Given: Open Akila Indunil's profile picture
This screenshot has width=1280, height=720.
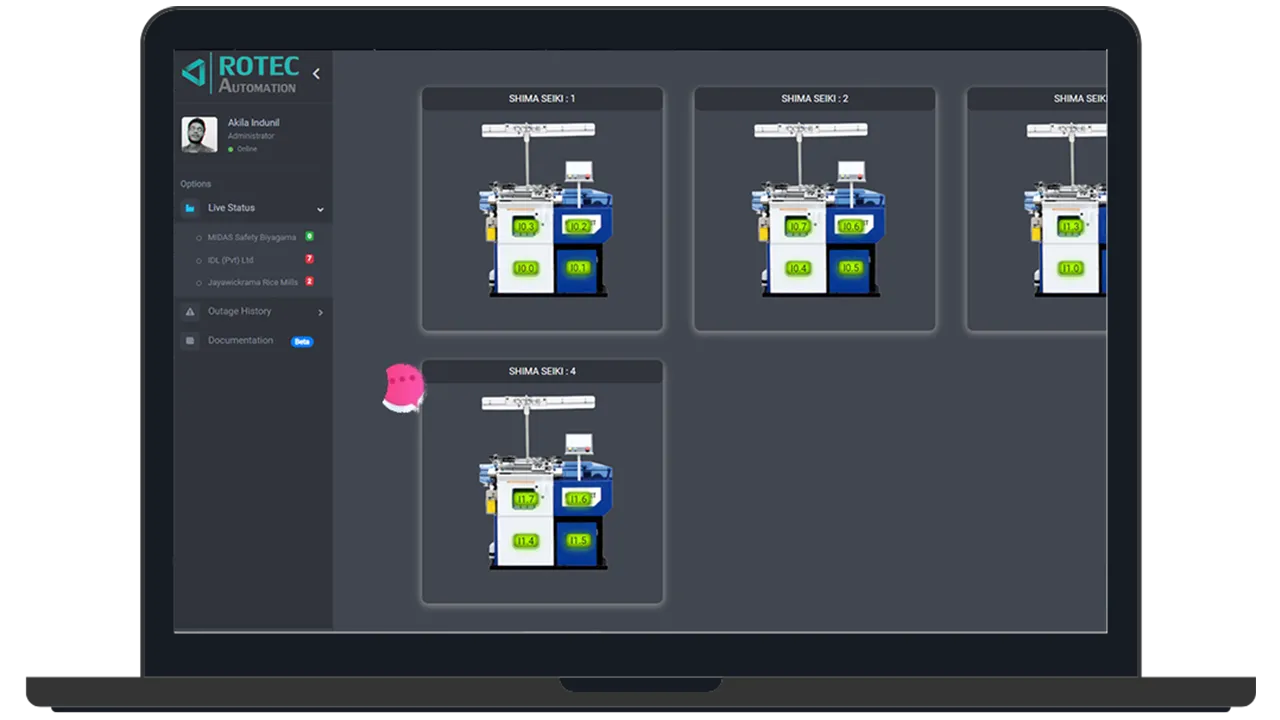Looking at the screenshot, I should [199, 135].
